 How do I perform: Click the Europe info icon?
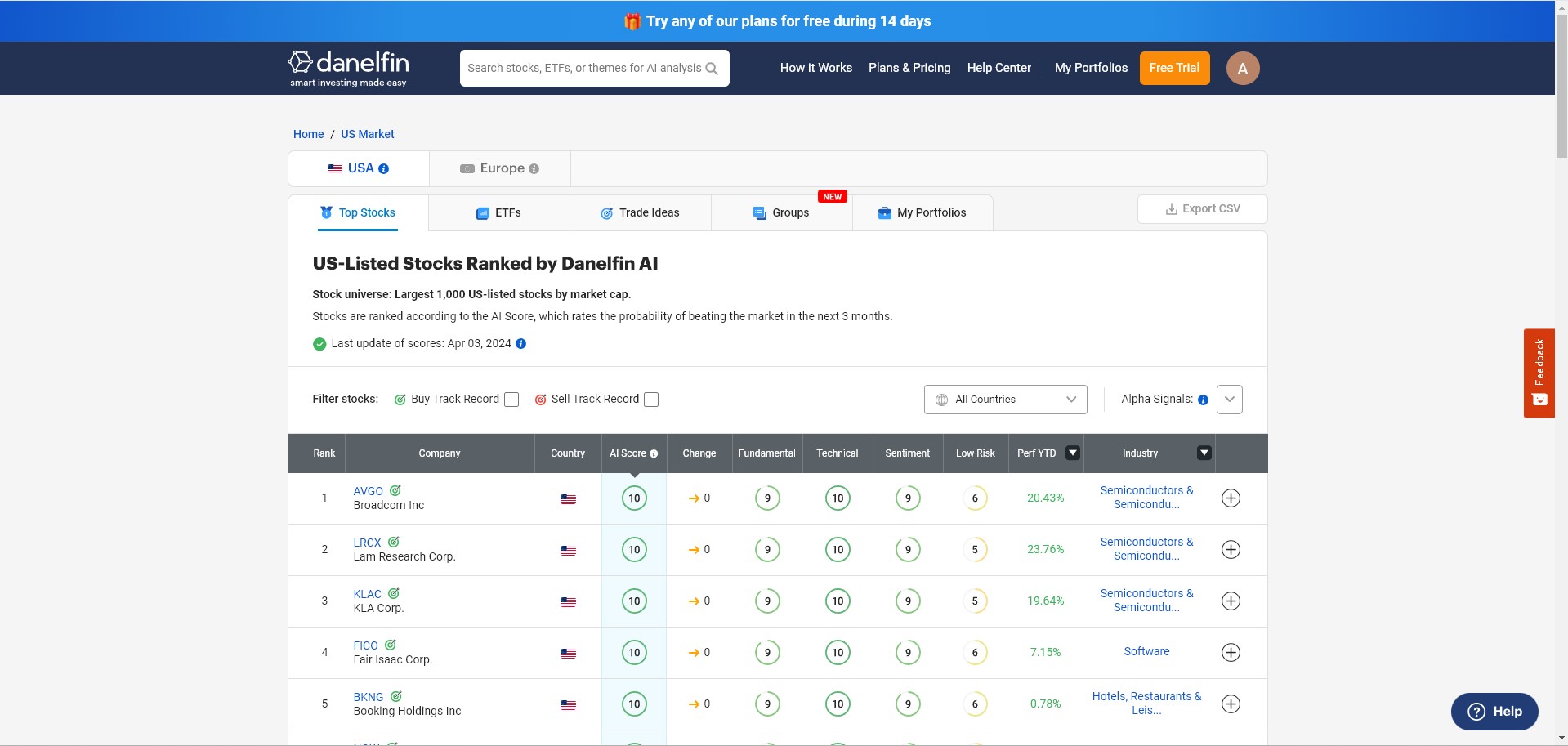(534, 168)
